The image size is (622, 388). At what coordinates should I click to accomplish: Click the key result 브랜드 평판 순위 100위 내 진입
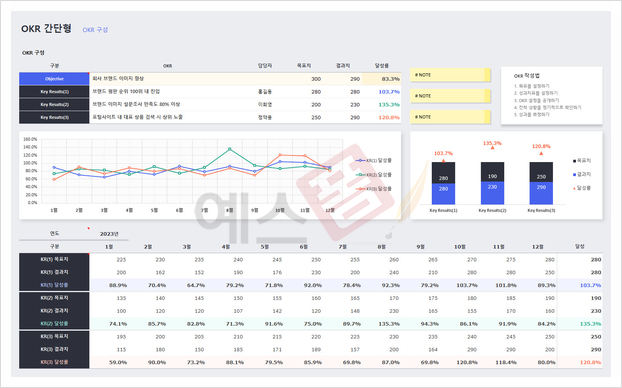[126, 92]
